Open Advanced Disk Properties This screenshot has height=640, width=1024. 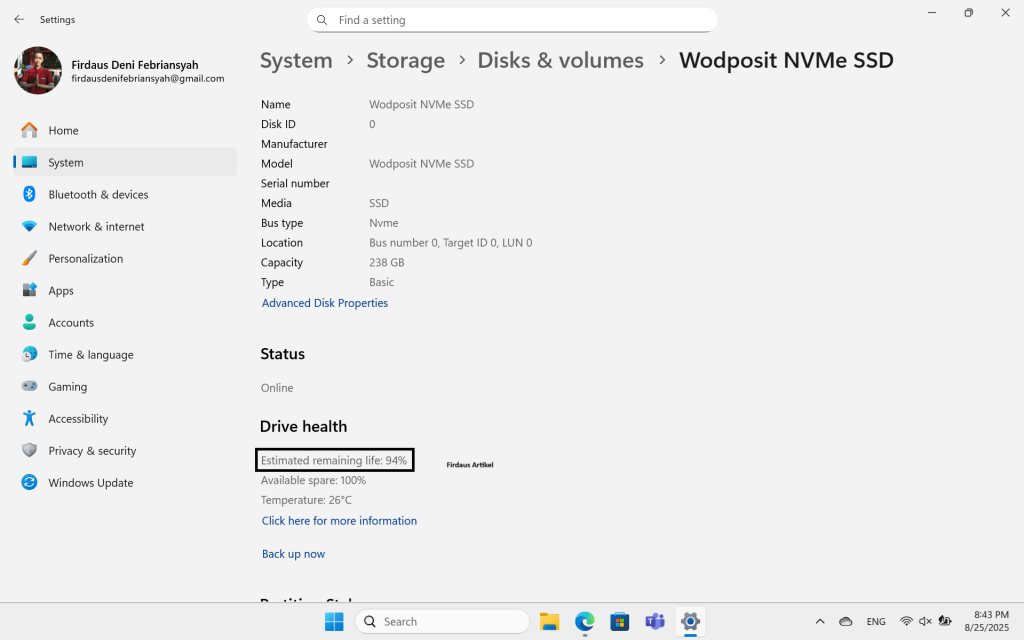click(324, 302)
